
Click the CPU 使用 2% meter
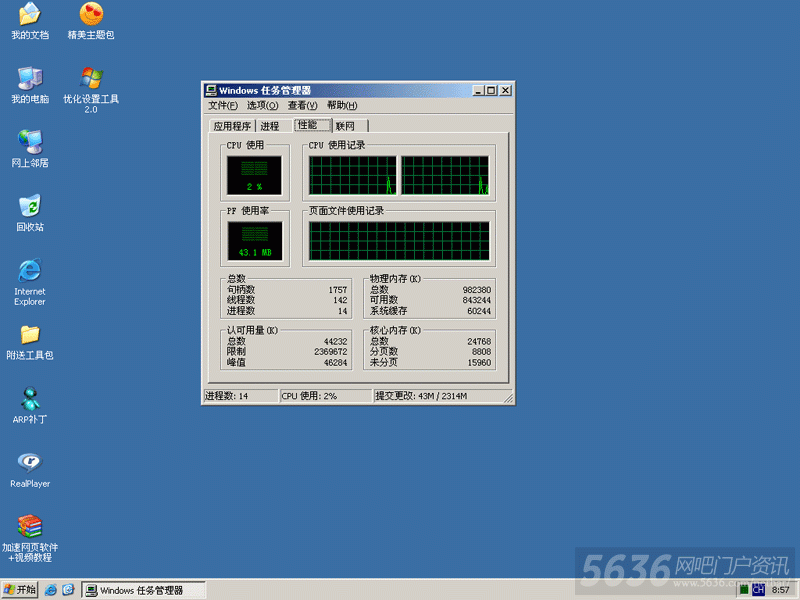(x=254, y=176)
